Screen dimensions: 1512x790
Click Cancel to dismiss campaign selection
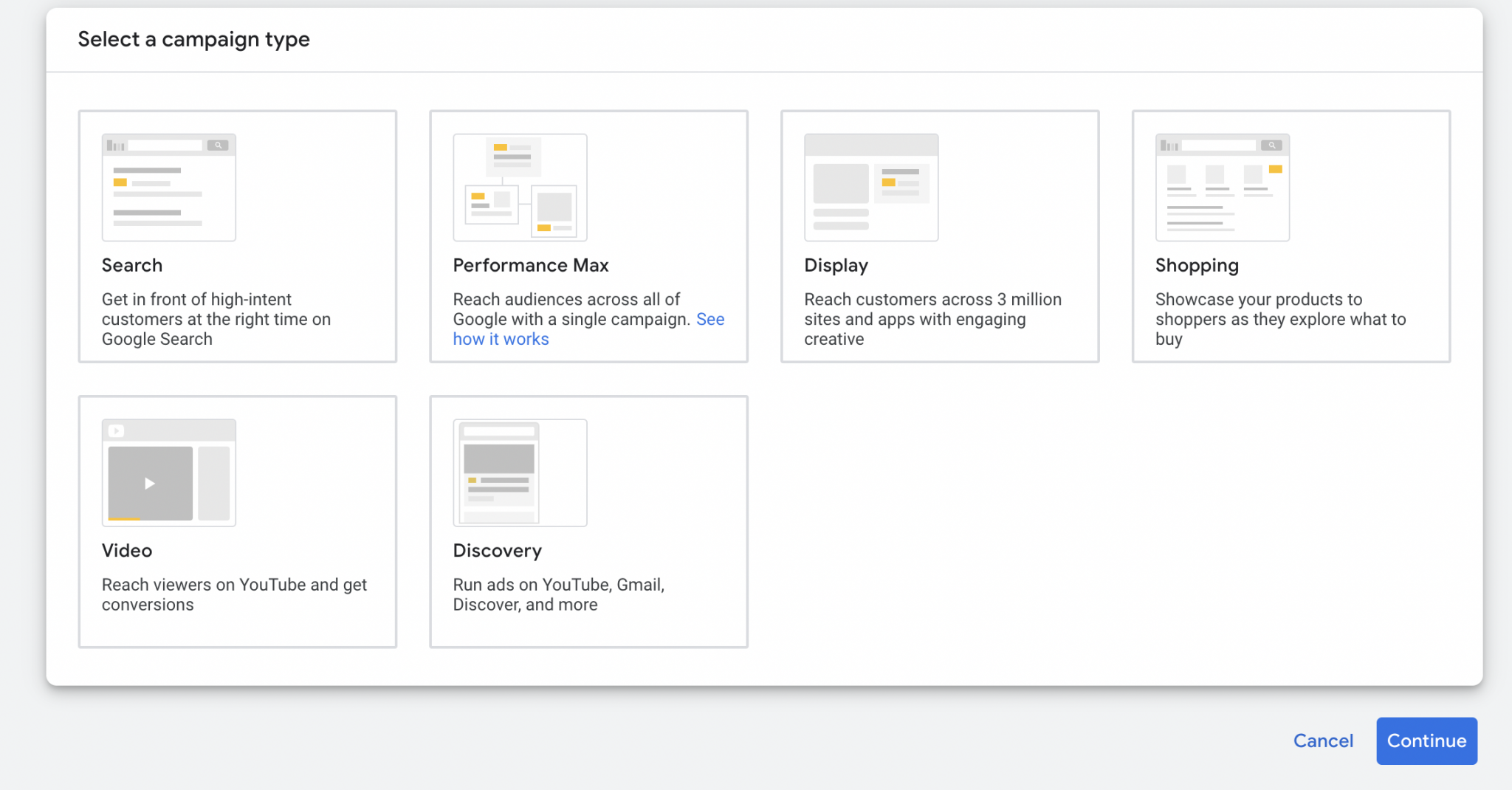(x=1323, y=741)
